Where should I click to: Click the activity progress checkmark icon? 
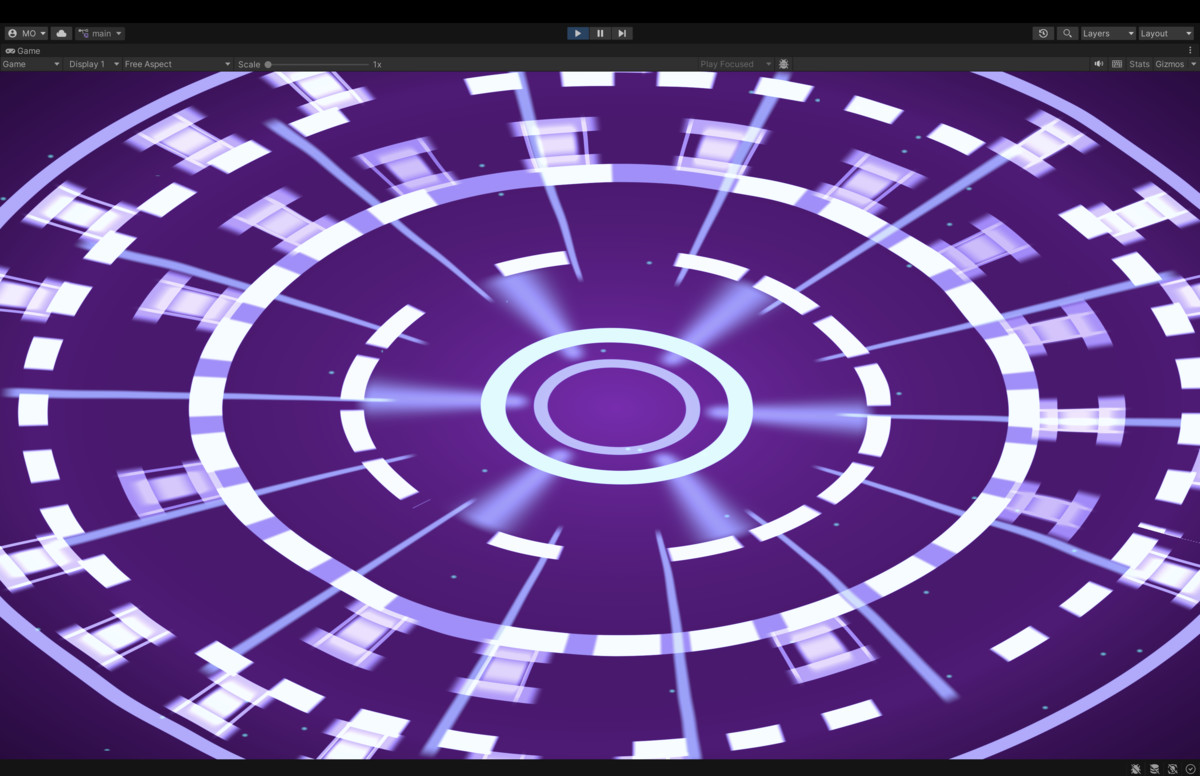point(1190,769)
